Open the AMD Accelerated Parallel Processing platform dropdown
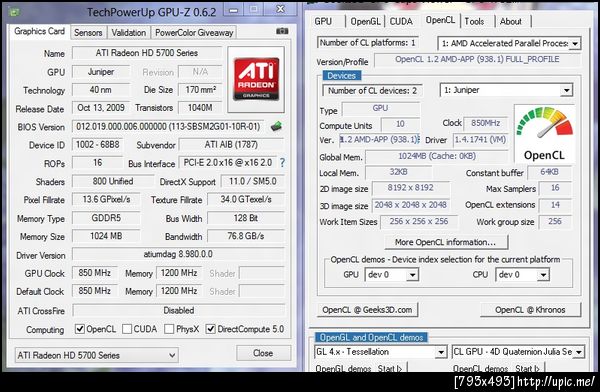Image resolution: width=600 pixels, height=392 pixels. pos(509,43)
